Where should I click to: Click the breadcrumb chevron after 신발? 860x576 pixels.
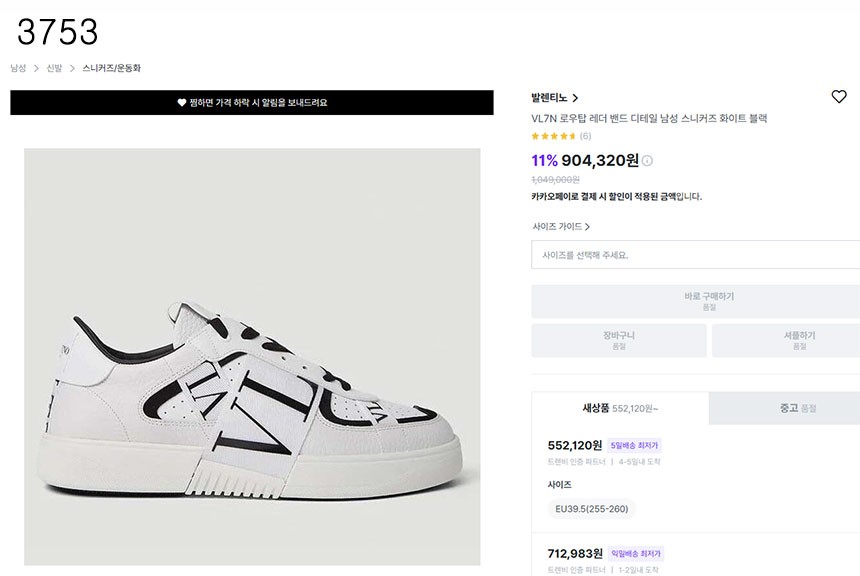coord(72,69)
